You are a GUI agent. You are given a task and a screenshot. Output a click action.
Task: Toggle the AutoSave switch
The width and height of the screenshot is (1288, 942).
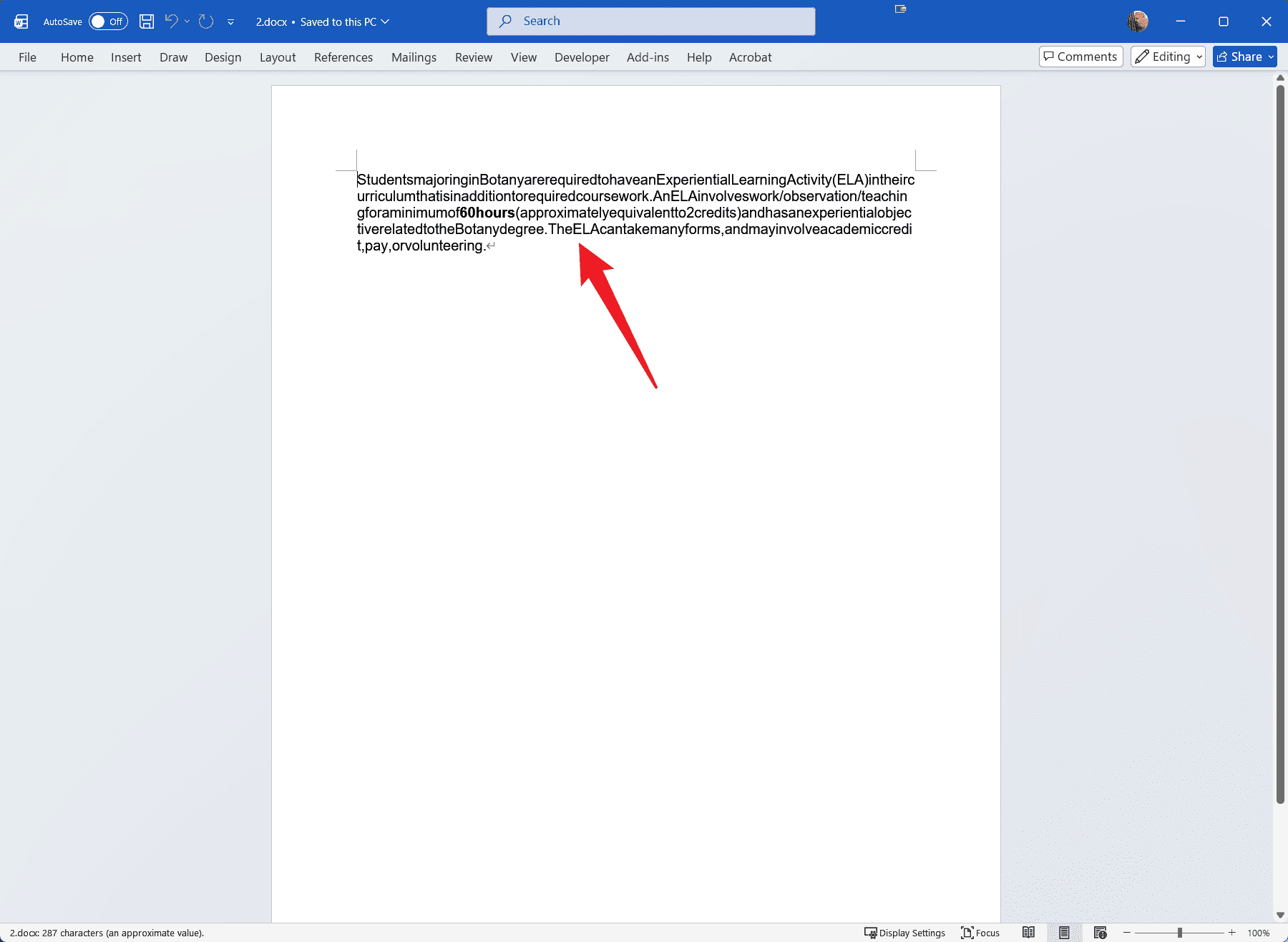point(108,21)
